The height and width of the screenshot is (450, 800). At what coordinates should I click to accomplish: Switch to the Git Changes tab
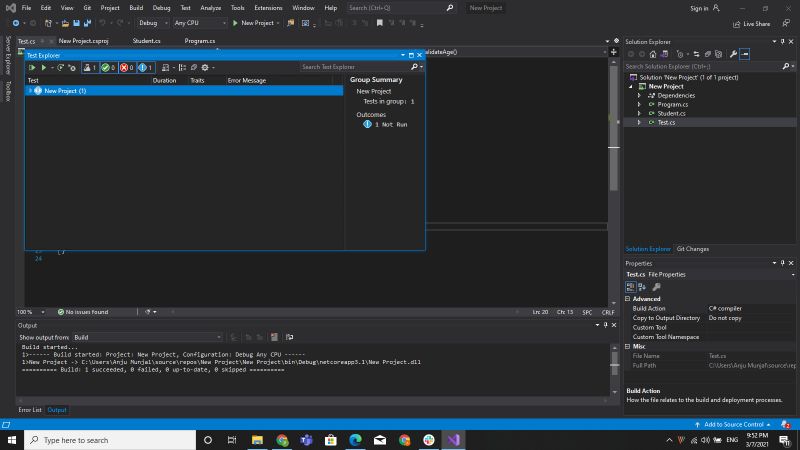tap(692, 249)
